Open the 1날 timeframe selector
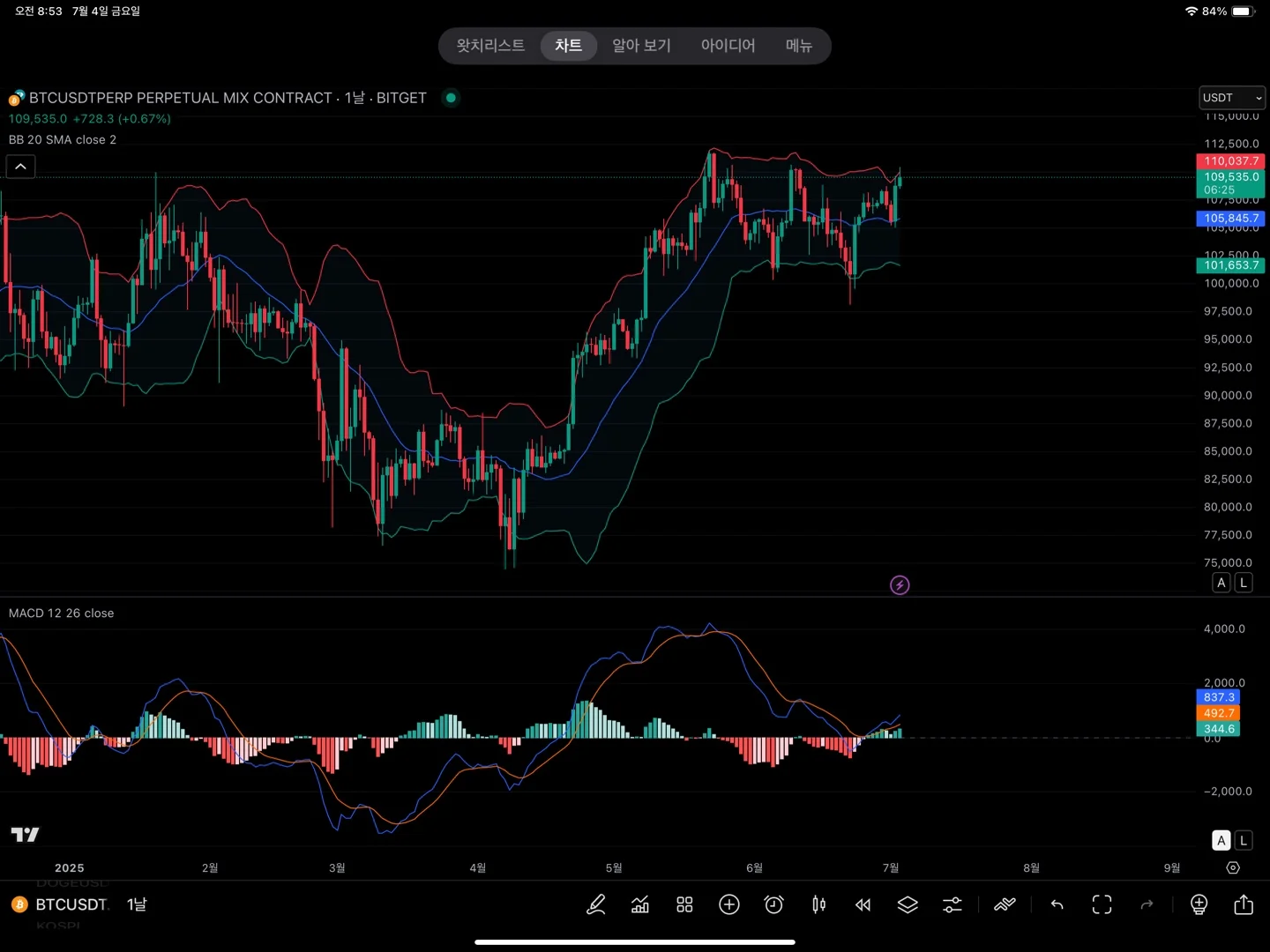 point(137,904)
